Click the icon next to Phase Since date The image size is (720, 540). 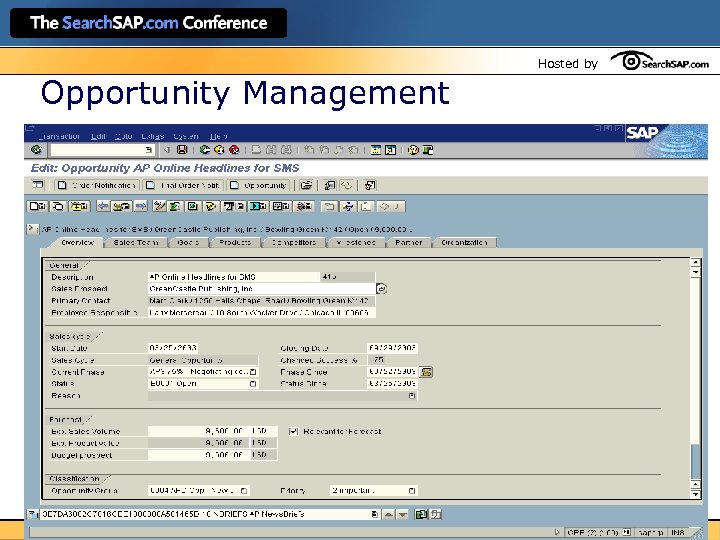[x=427, y=372]
